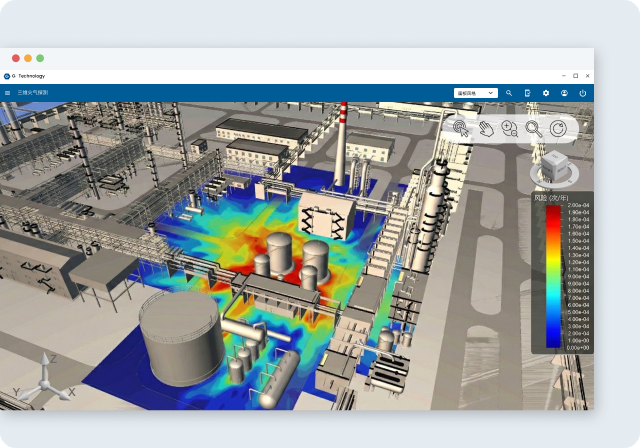This screenshot has height=448, width=640.
Task: Open the report document icon in header
Action: tap(527, 93)
